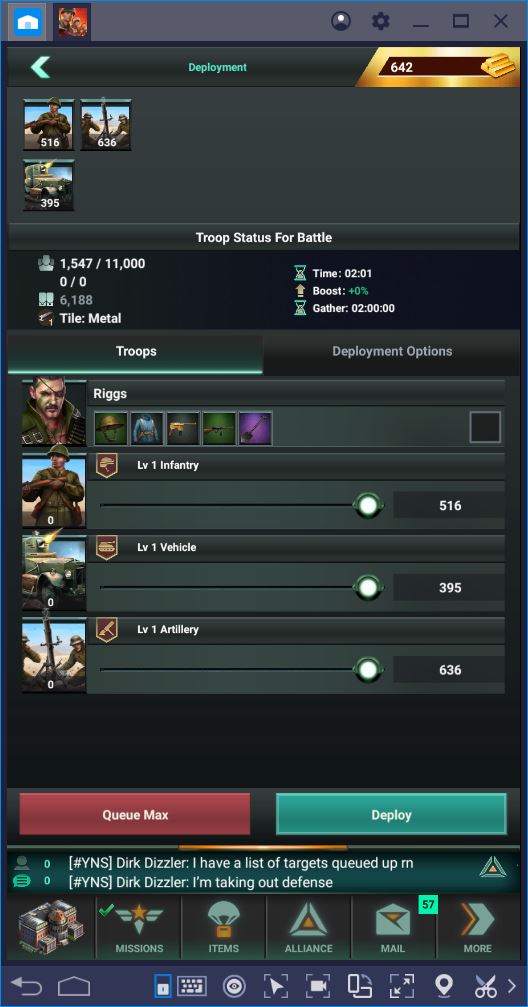Viewport: 528px width, 1007px height.
Task: Click the Deploy button
Action: click(x=391, y=814)
